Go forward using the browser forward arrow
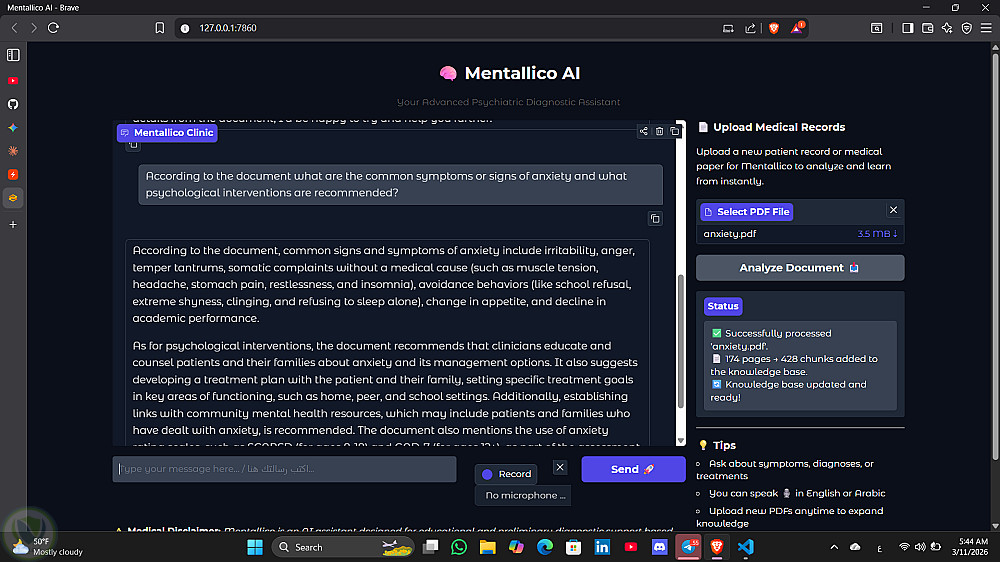This screenshot has width=1000, height=562. [34, 28]
